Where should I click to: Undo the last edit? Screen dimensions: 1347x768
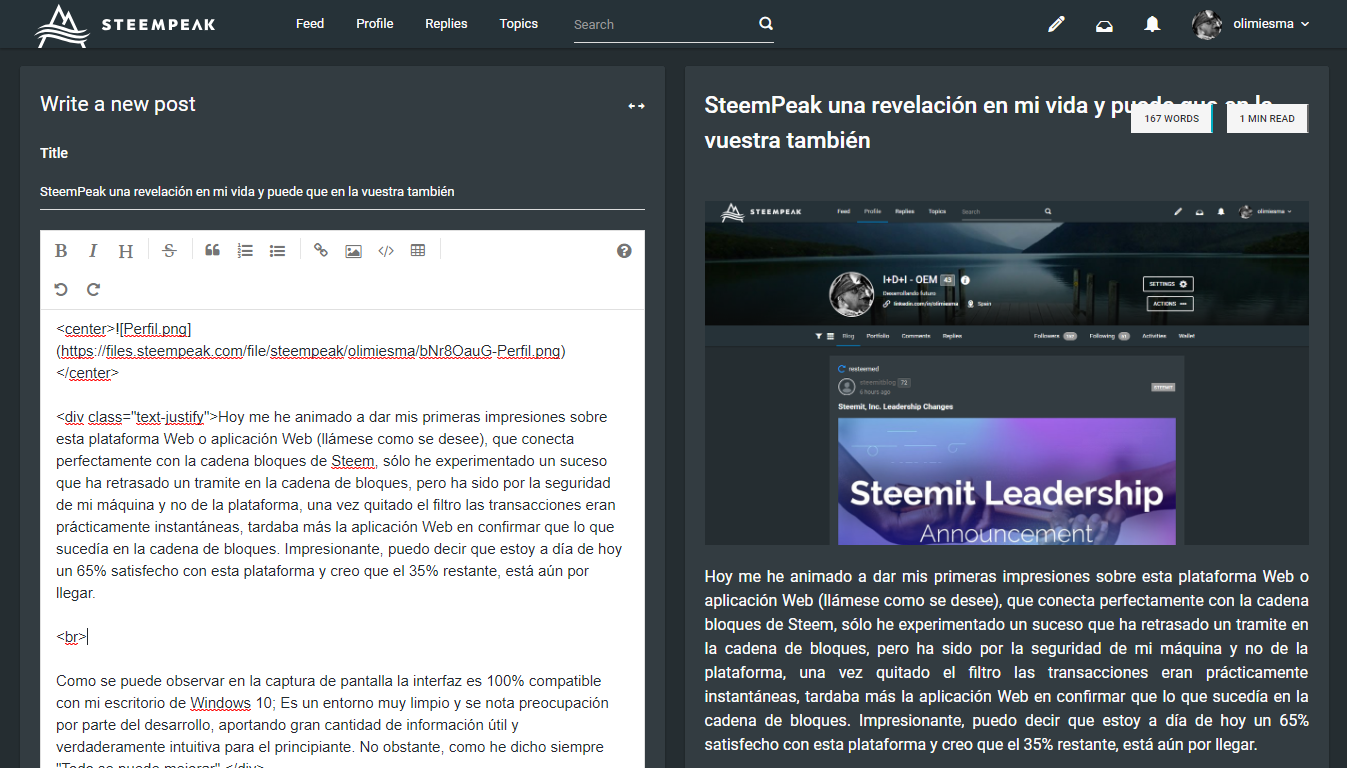61,289
